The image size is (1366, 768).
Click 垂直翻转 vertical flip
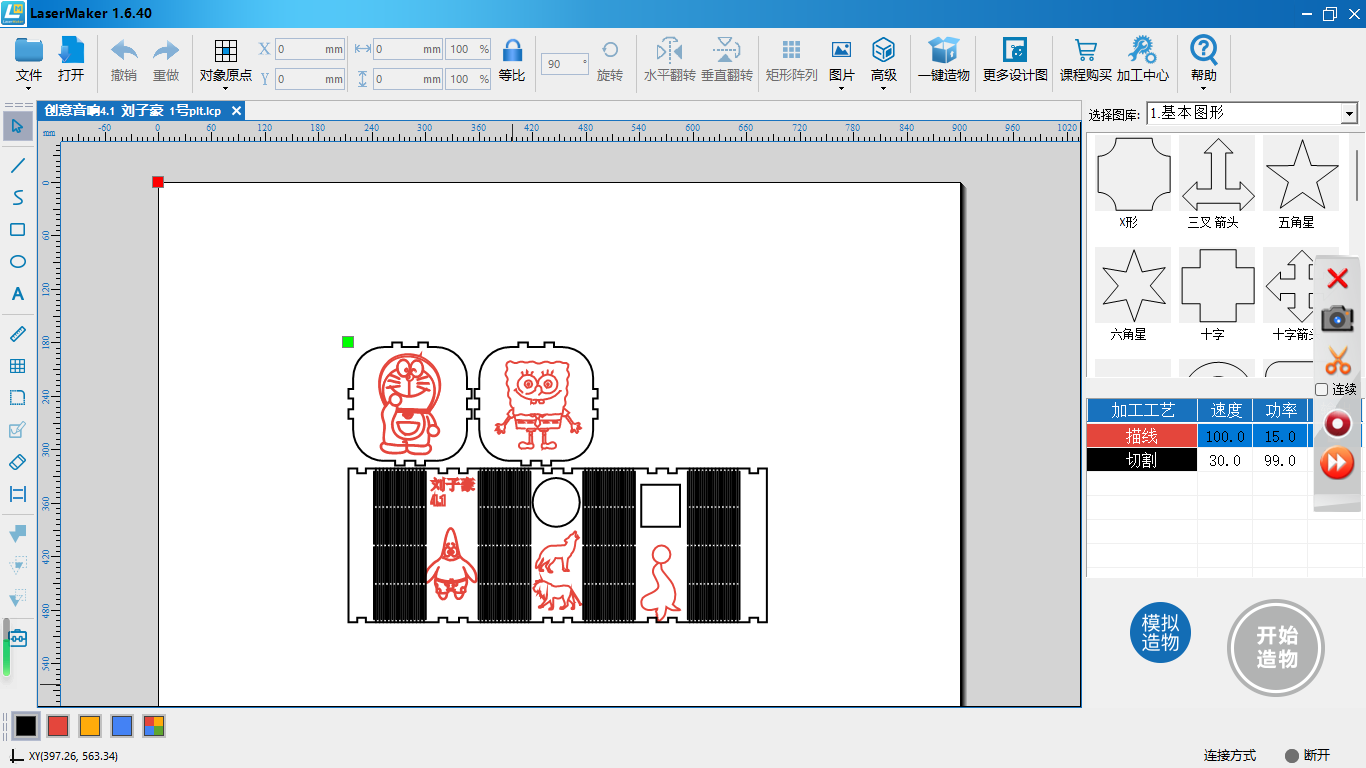tap(727, 59)
